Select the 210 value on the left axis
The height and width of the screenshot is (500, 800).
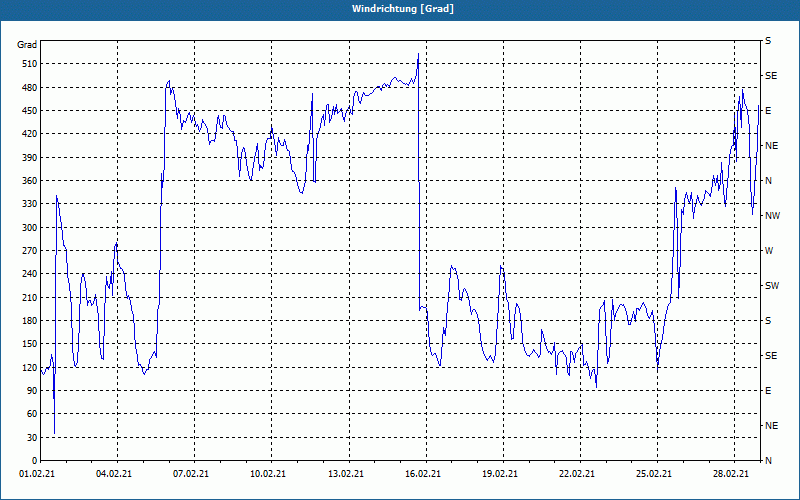(29, 297)
